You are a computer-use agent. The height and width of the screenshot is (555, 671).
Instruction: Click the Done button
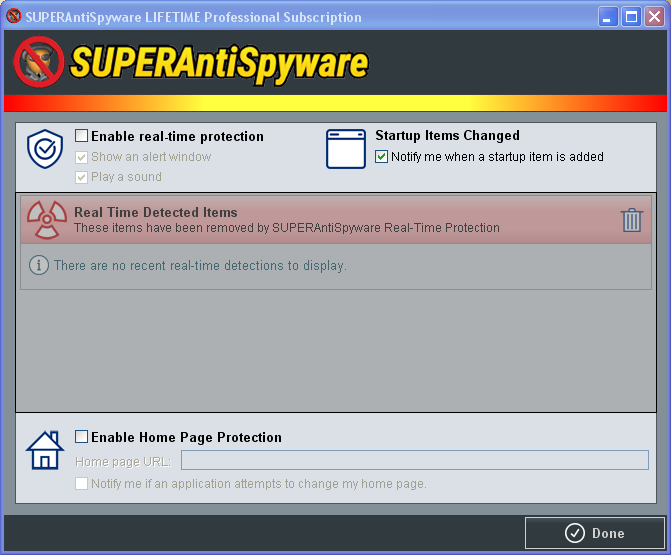[595, 533]
